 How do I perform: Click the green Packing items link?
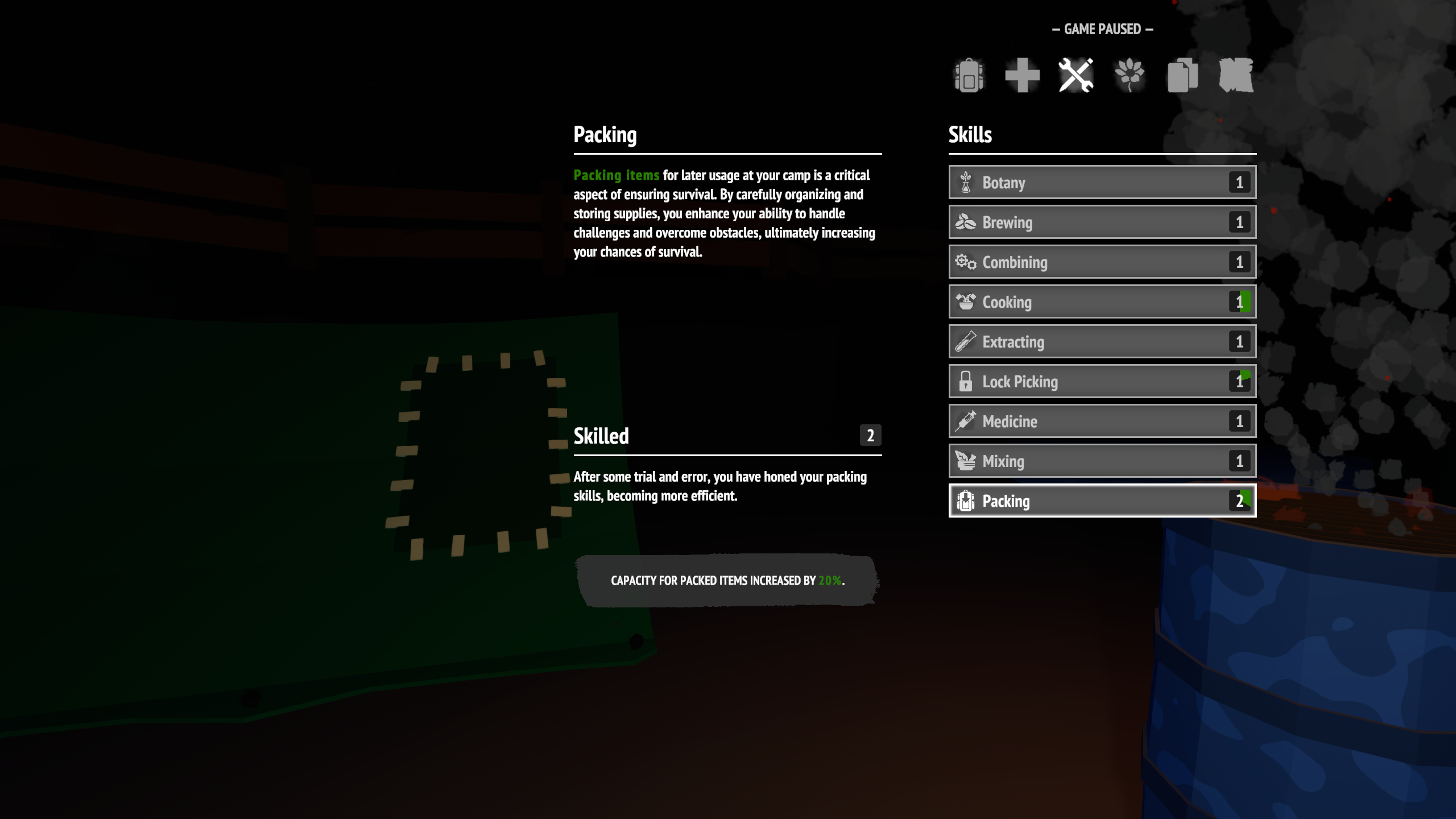click(616, 175)
